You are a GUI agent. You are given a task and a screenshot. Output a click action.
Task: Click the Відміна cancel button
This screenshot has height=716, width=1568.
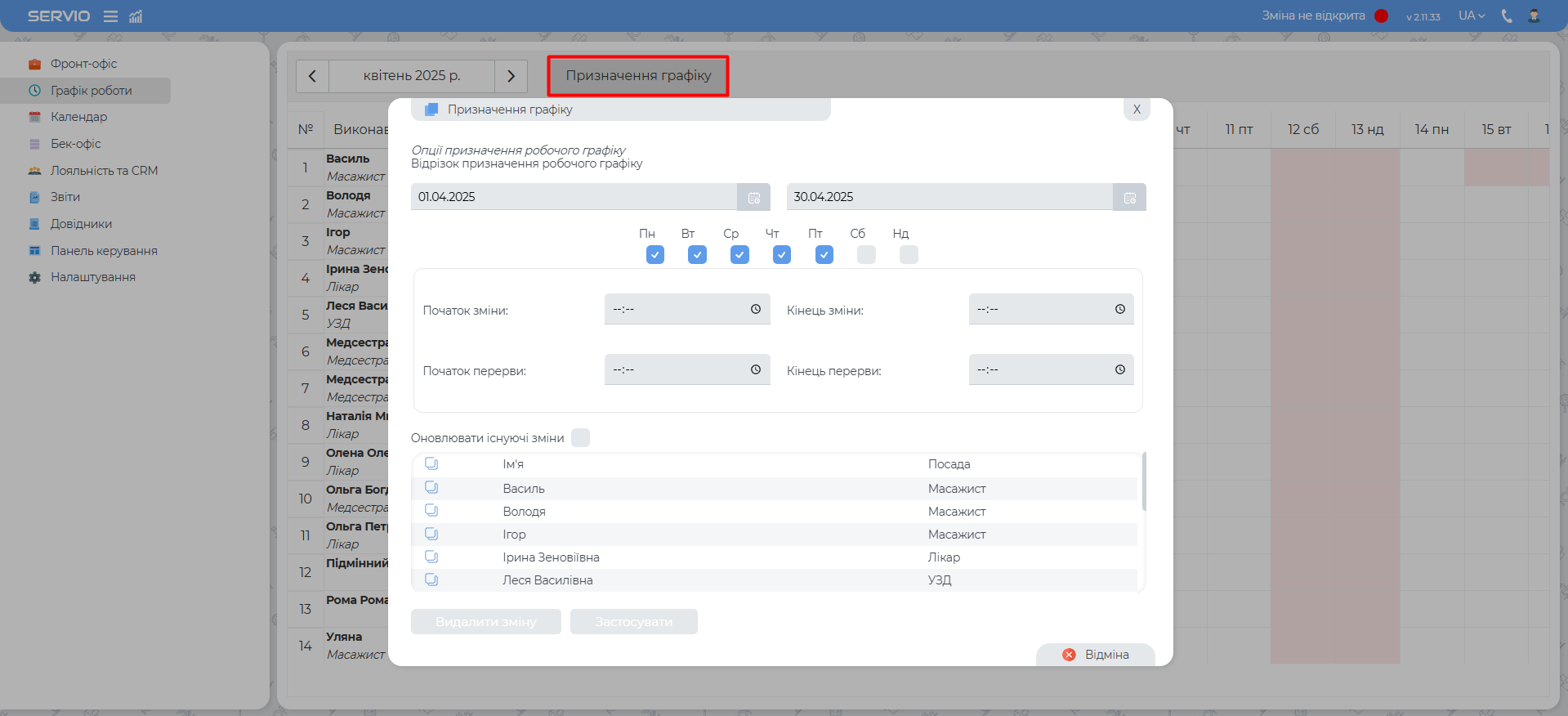point(1096,655)
